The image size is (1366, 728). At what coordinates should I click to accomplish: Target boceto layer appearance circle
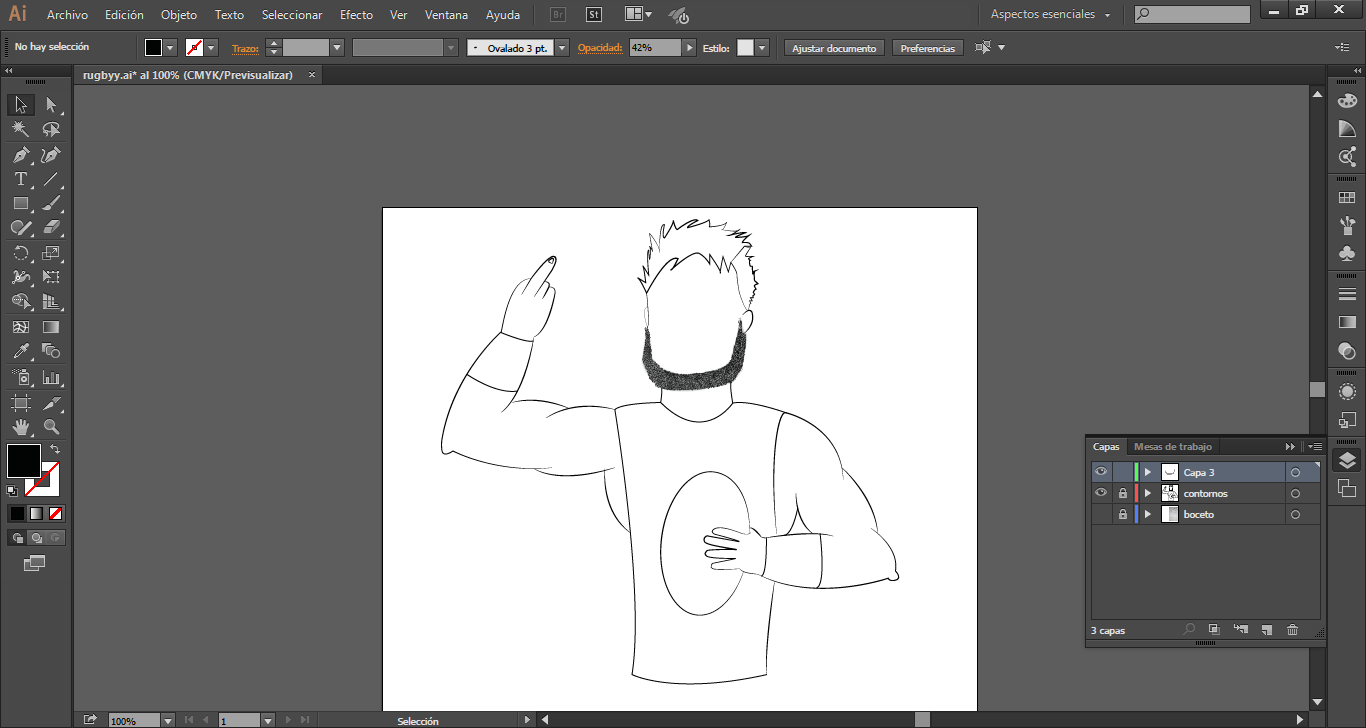tap(1295, 515)
